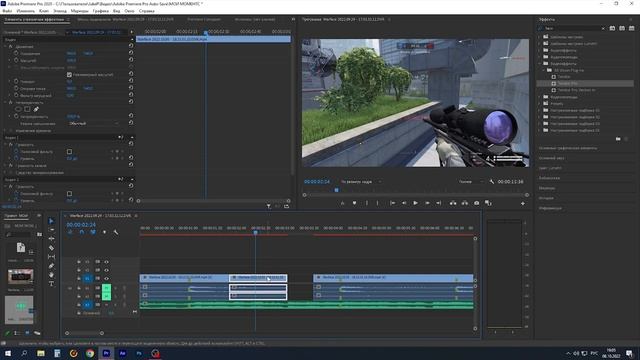Toggle eye visibility for topmost video track
640x360 pixels.
(107, 262)
